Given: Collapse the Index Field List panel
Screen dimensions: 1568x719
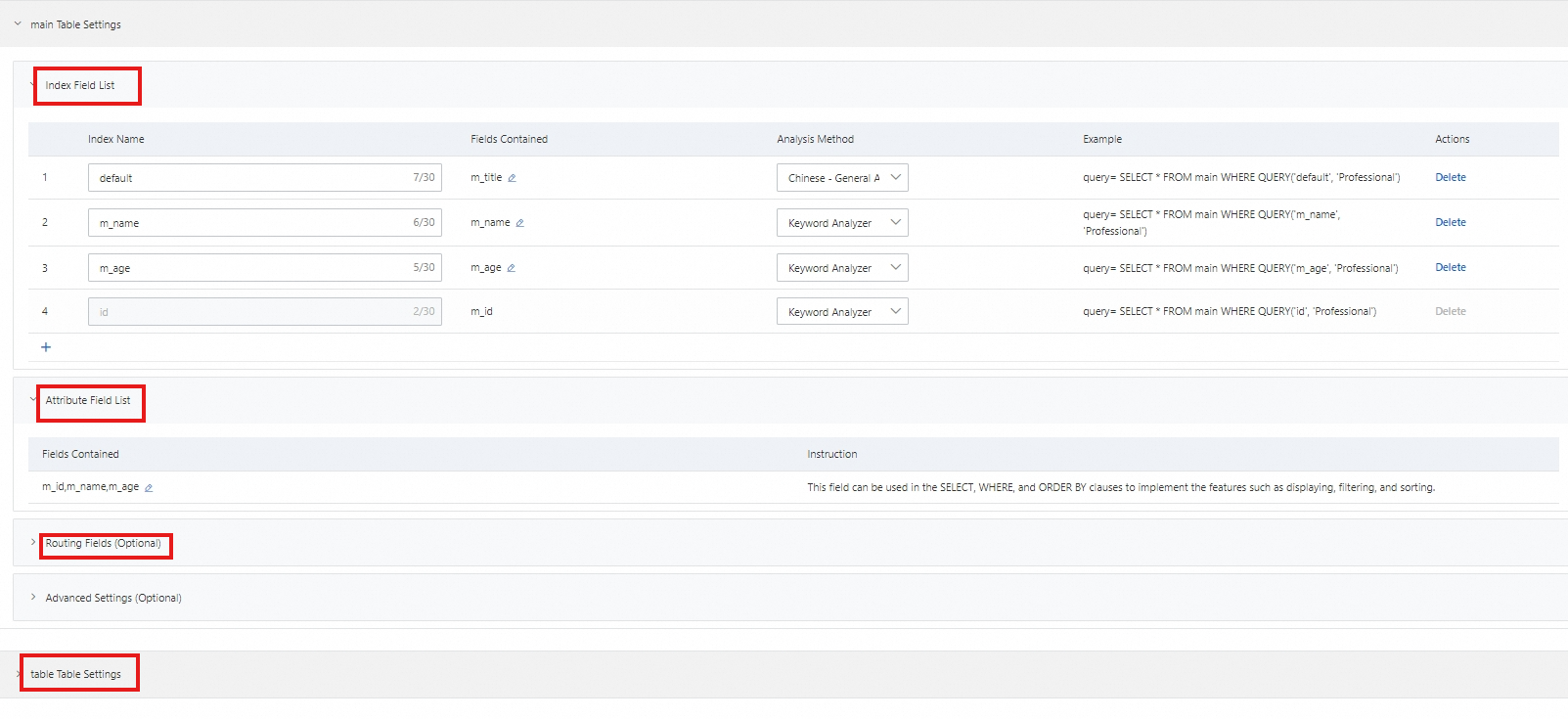Looking at the screenshot, I should (x=32, y=84).
